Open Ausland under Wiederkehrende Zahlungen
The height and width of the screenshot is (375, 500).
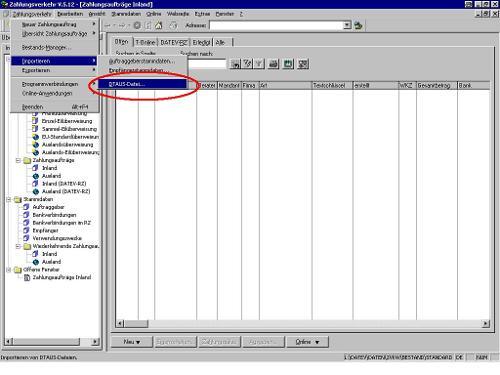click(51, 262)
